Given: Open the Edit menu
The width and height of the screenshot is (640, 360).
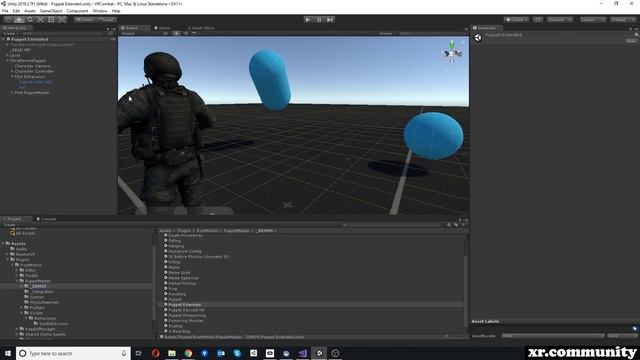Looking at the screenshot, I should (16, 11).
